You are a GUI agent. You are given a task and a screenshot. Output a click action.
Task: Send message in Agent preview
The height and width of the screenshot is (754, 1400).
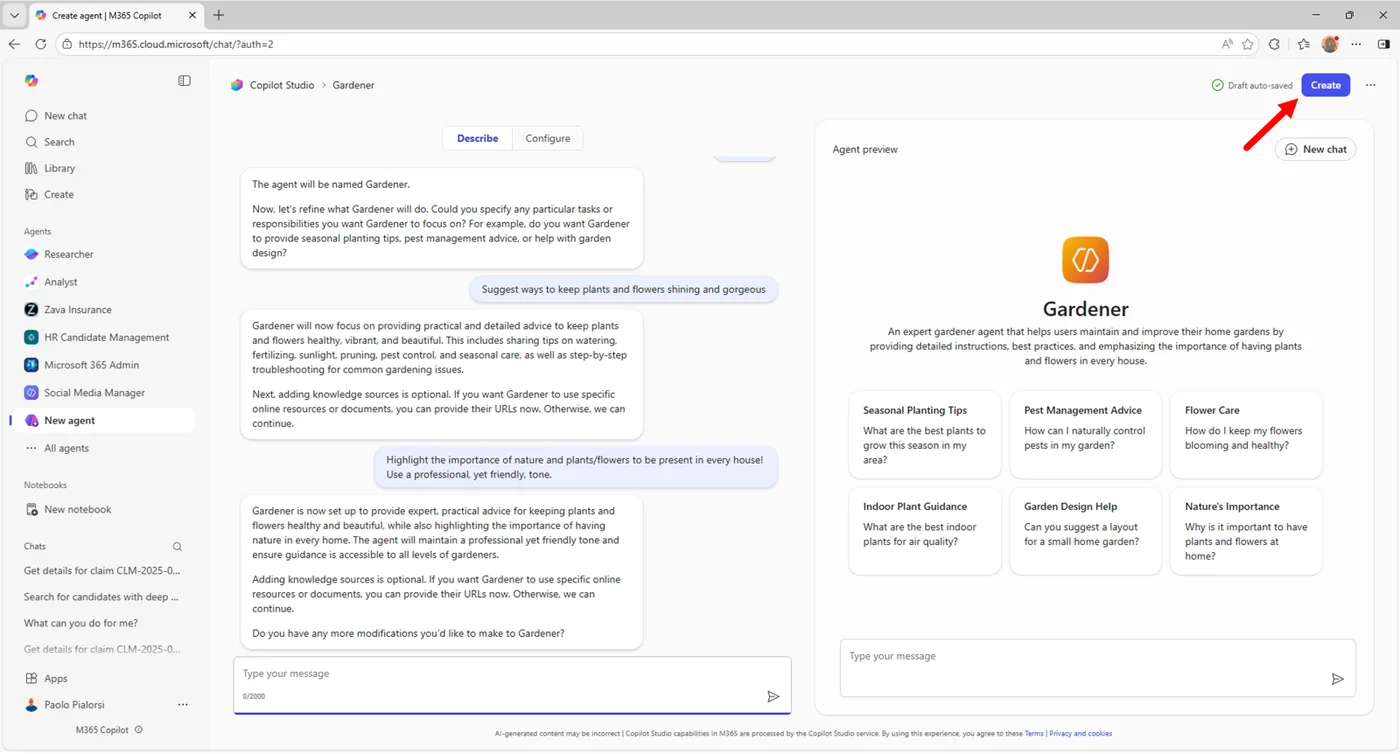tap(1337, 679)
